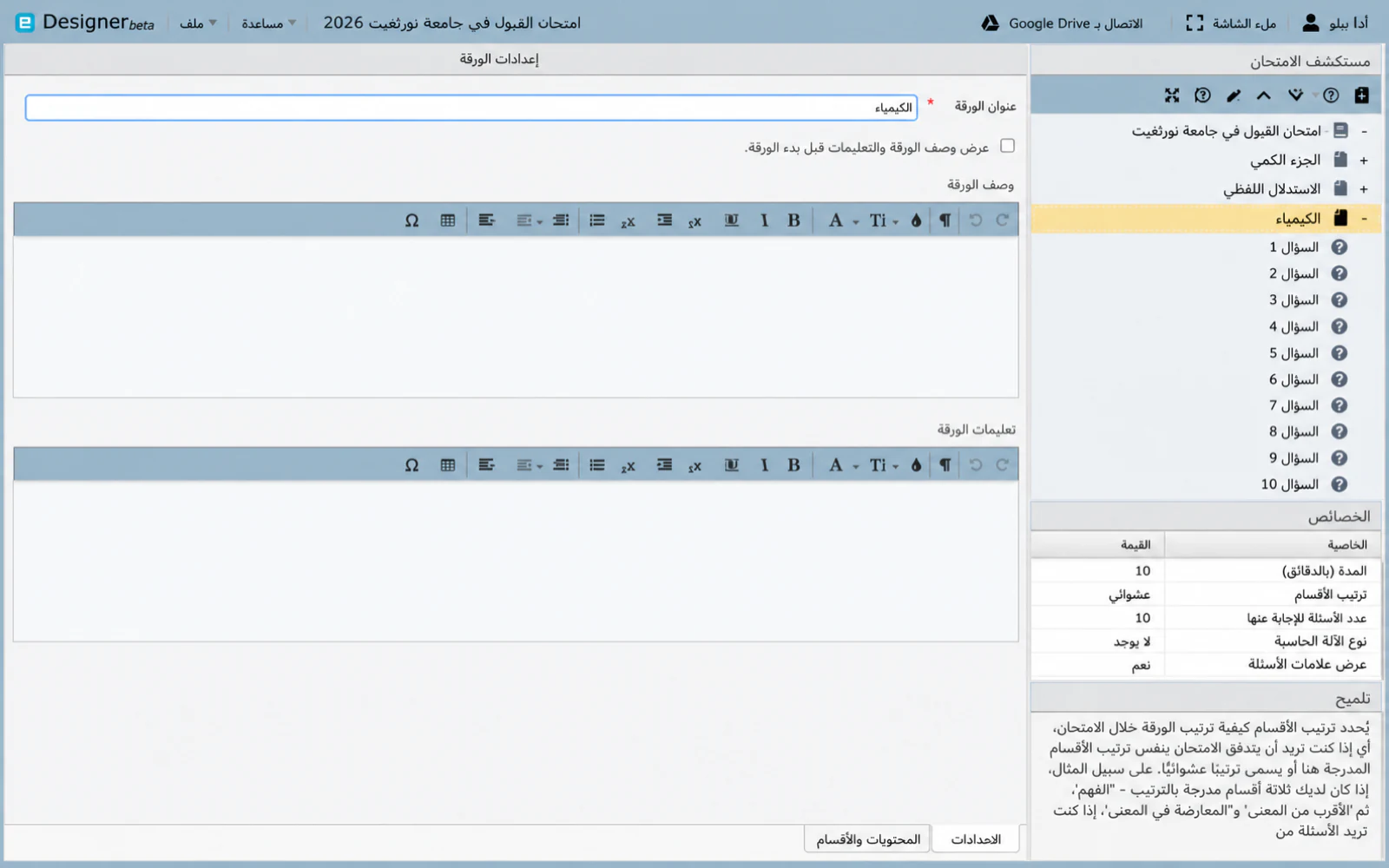
Task: Open alignment dropdown in وصف الورقة toolbar
Action: 529,220
